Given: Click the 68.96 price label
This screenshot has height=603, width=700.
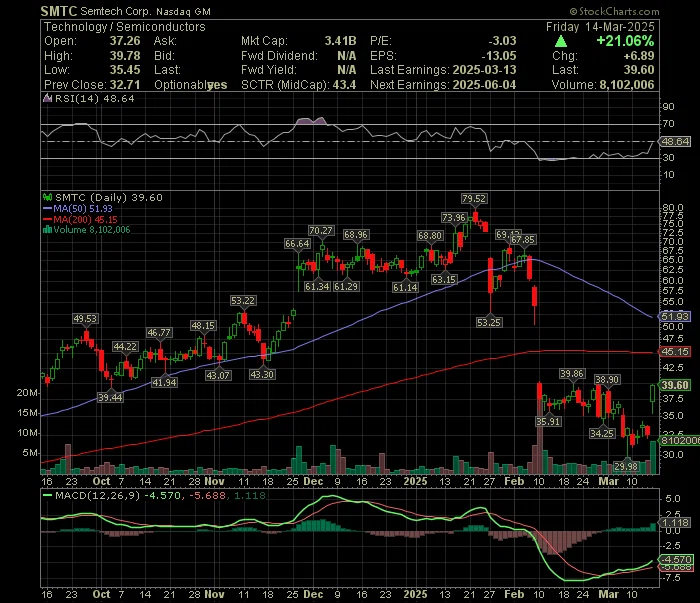Looking at the screenshot, I should (356, 234).
